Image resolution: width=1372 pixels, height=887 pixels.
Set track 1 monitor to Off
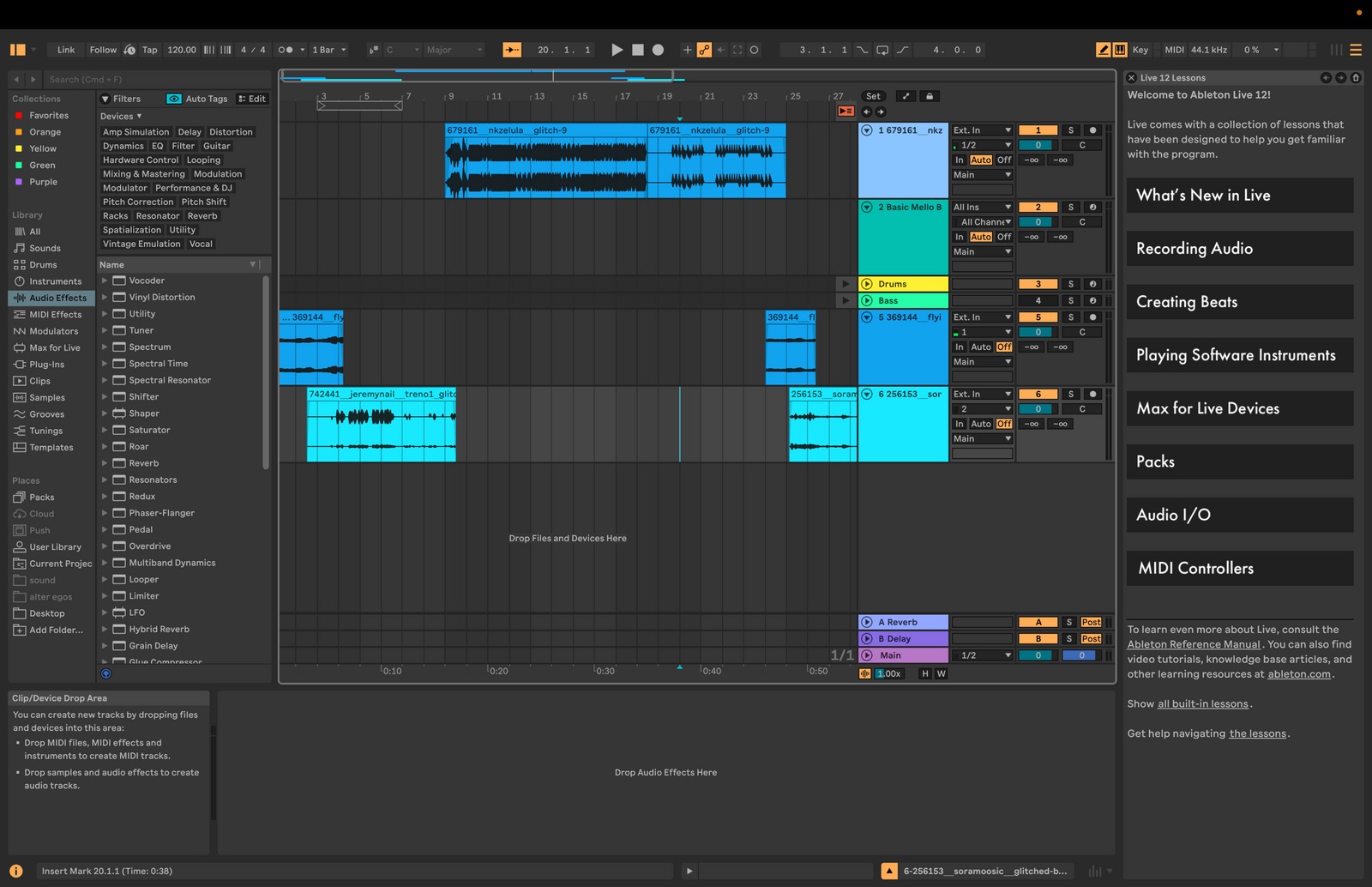[x=1004, y=160]
